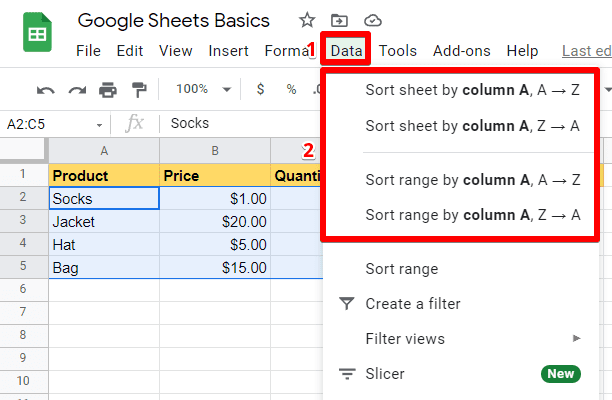Choose Sort range by column A, Z to A
This screenshot has width=612, height=400.
(x=472, y=214)
